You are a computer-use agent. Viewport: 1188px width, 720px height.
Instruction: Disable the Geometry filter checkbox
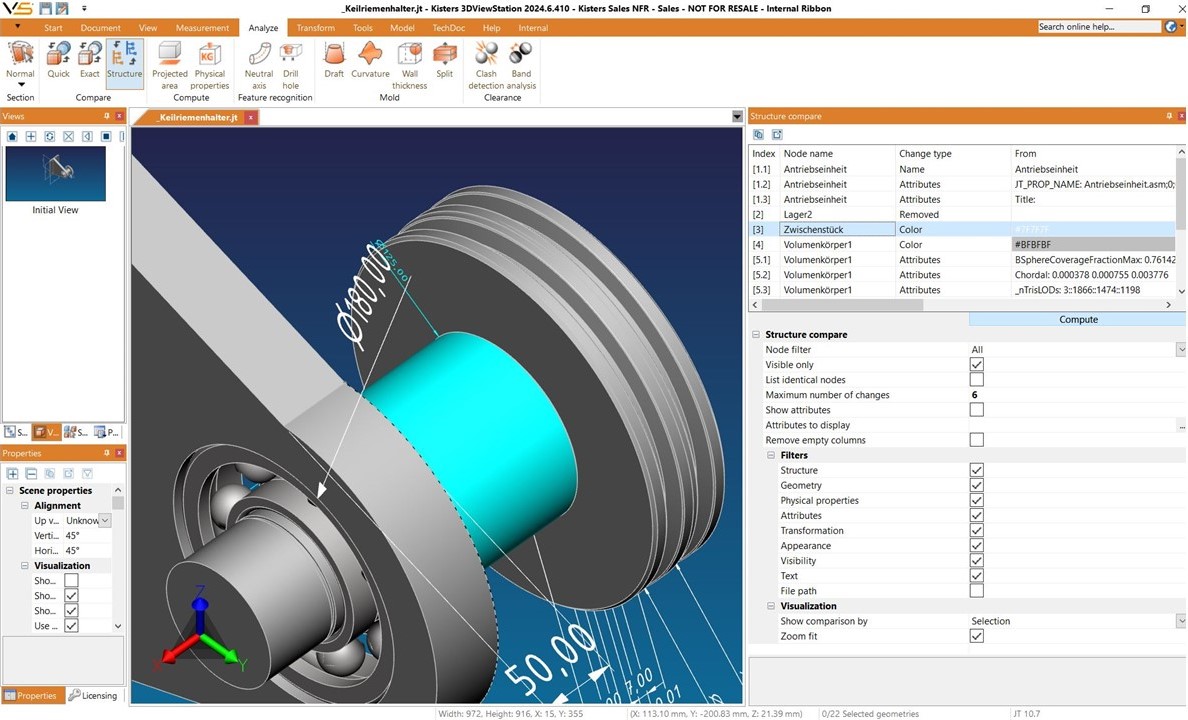976,485
